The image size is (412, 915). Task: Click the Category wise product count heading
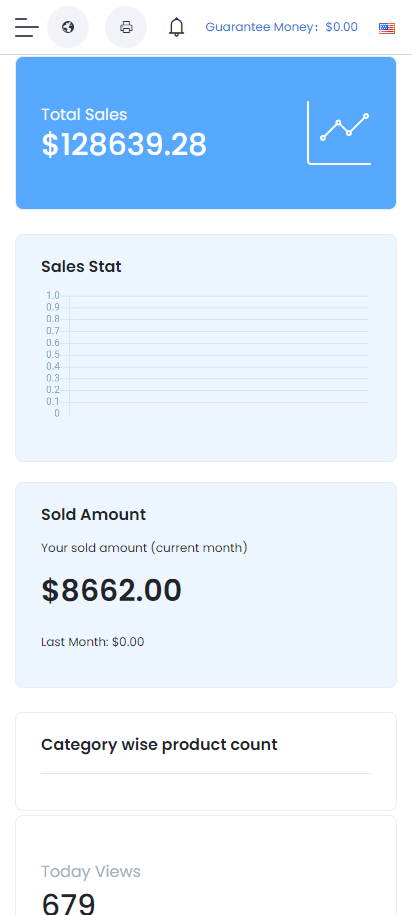tap(159, 745)
